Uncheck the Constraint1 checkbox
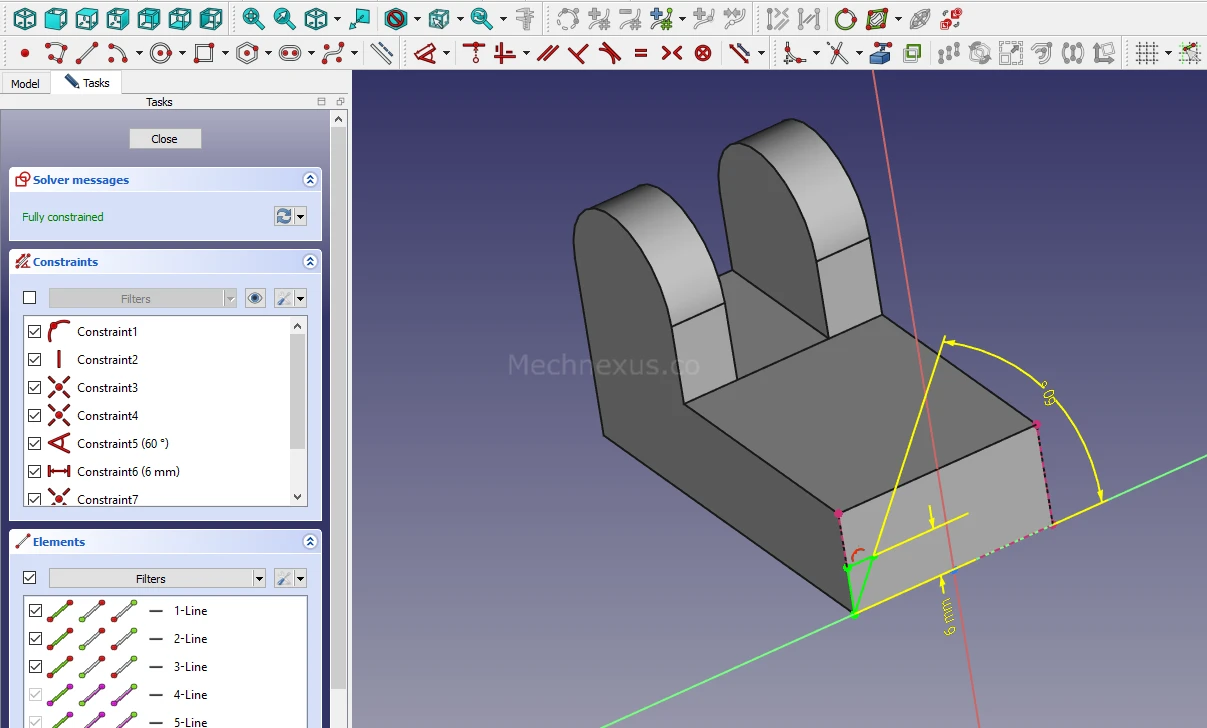The height and width of the screenshot is (728, 1207). coord(35,331)
